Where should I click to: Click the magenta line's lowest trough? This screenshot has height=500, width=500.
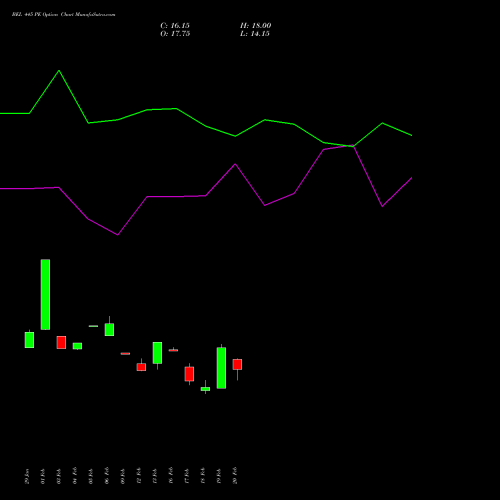click(117, 235)
